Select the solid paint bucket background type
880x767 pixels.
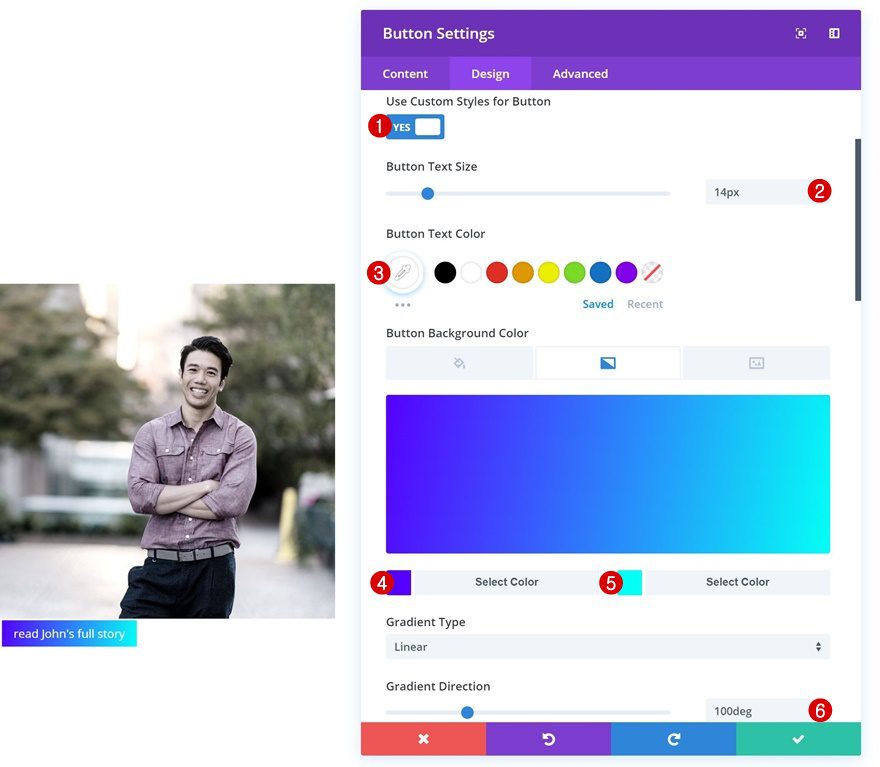point(459,362)
